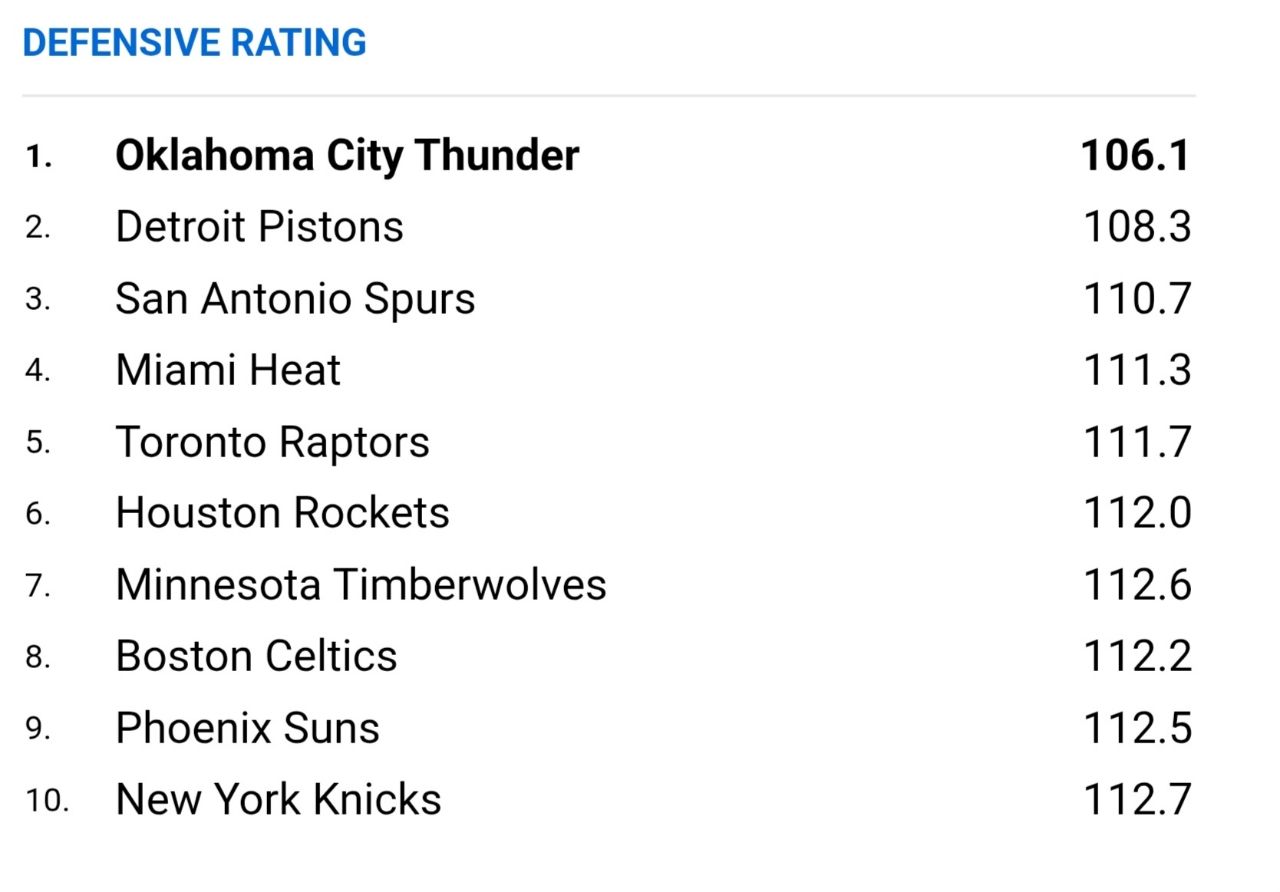
Task: Open the Phoenix Suns entry
Action: (247, 728)
